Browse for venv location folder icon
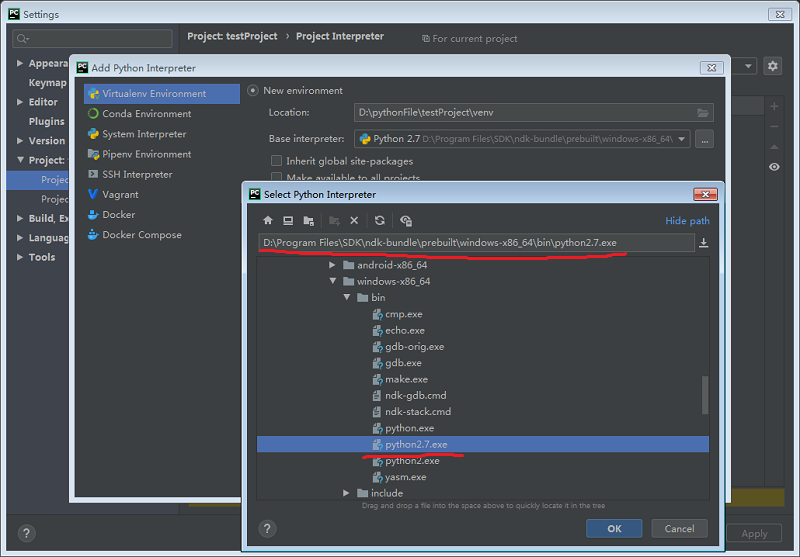Image resolution: width=800 pixels, height=557 pixels. (703, 113)
